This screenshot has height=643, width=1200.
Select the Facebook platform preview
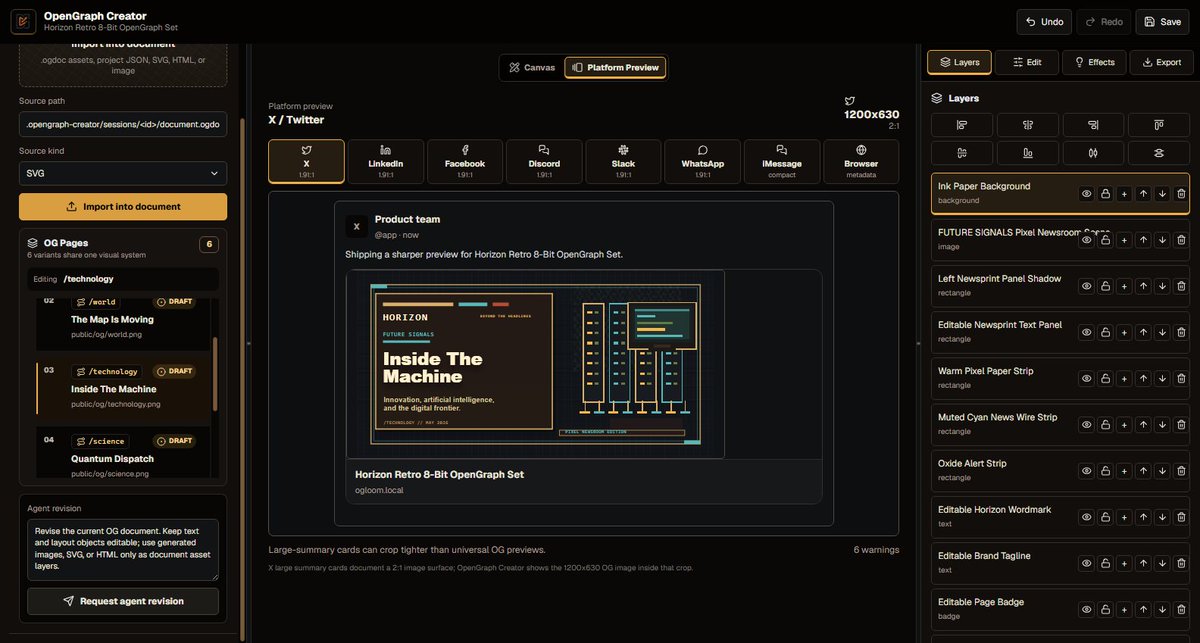pyautogui.click(x=465, y=162)
